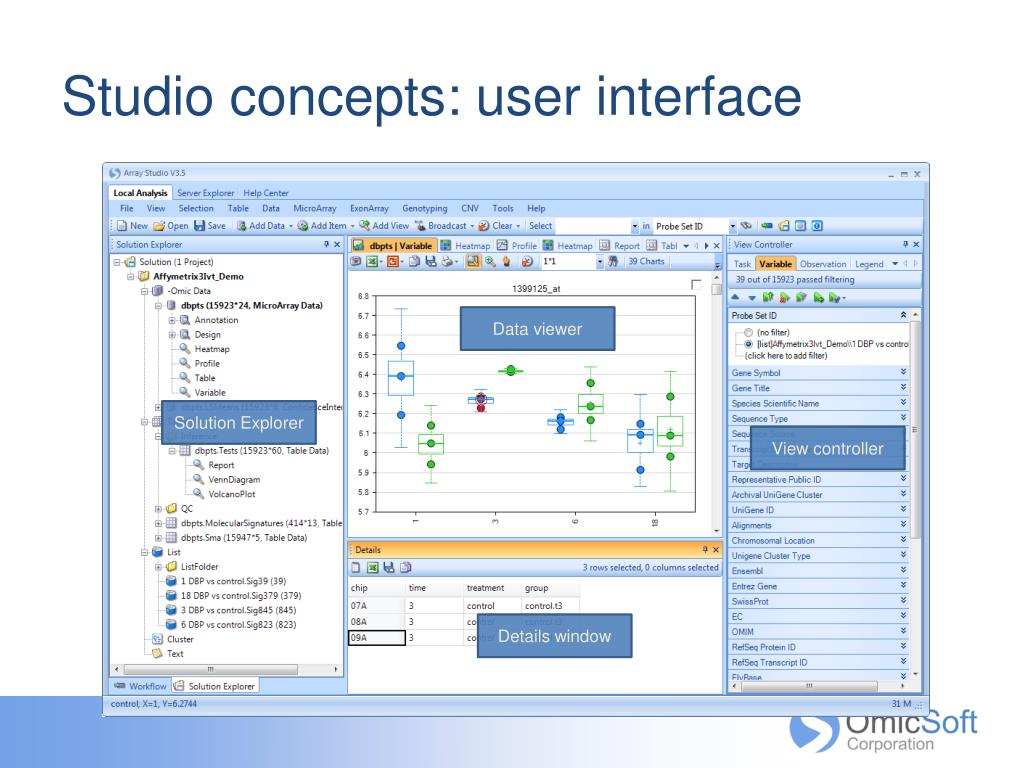Viewport: 1024px width, 768px height.
Task: Click the up arrow icon in View Controller
Action: pyautogui.click(x=735, y=297)
